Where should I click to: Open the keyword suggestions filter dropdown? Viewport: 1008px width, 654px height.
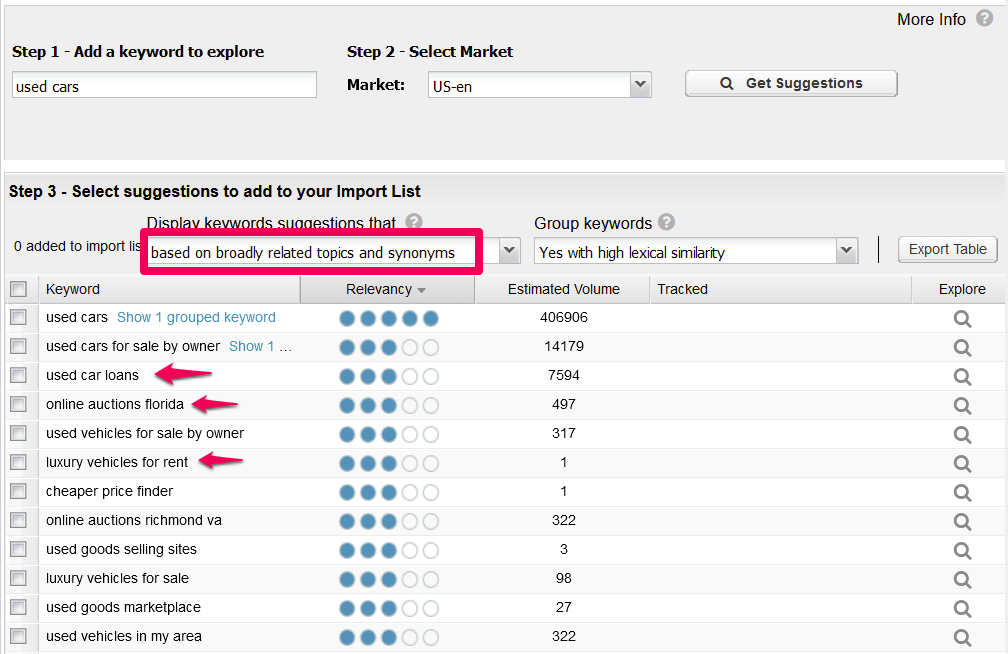point(508,252)
